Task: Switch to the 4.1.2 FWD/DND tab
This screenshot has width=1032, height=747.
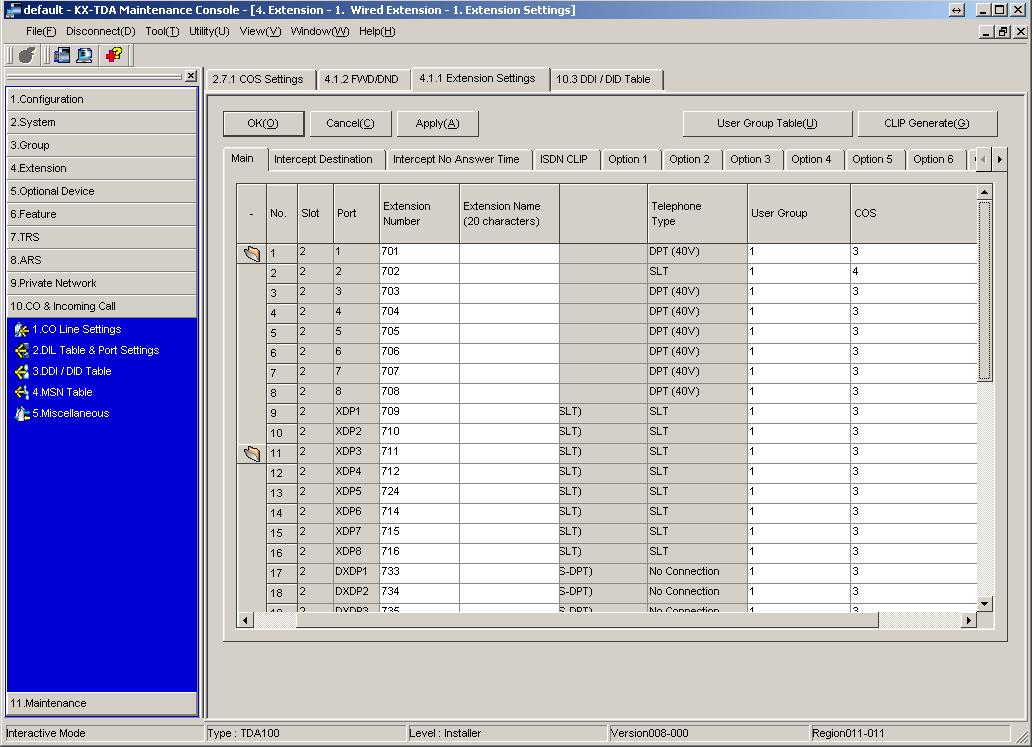Action: (361, 80)
